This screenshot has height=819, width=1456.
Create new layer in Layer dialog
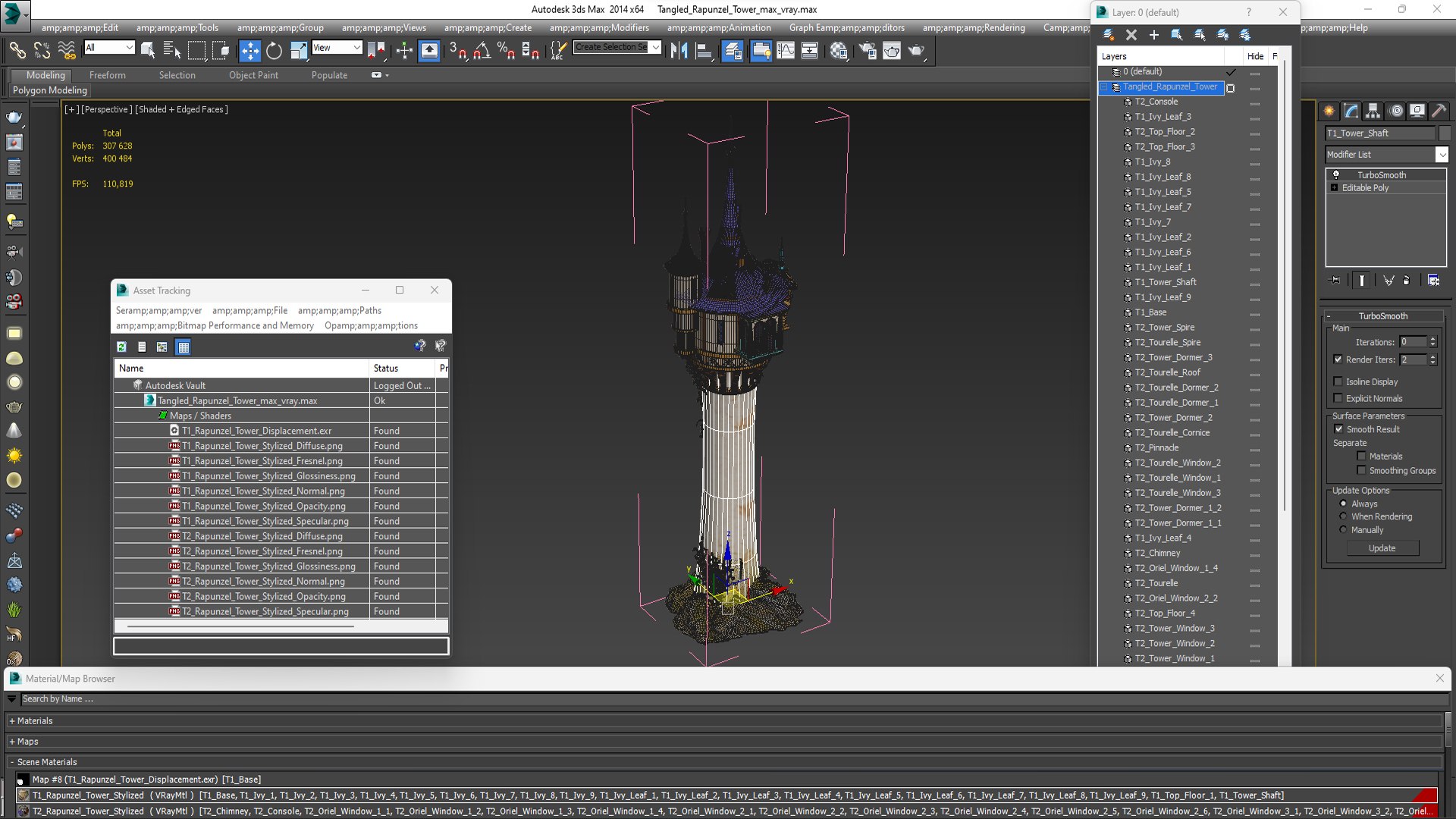pos(1109,34)
